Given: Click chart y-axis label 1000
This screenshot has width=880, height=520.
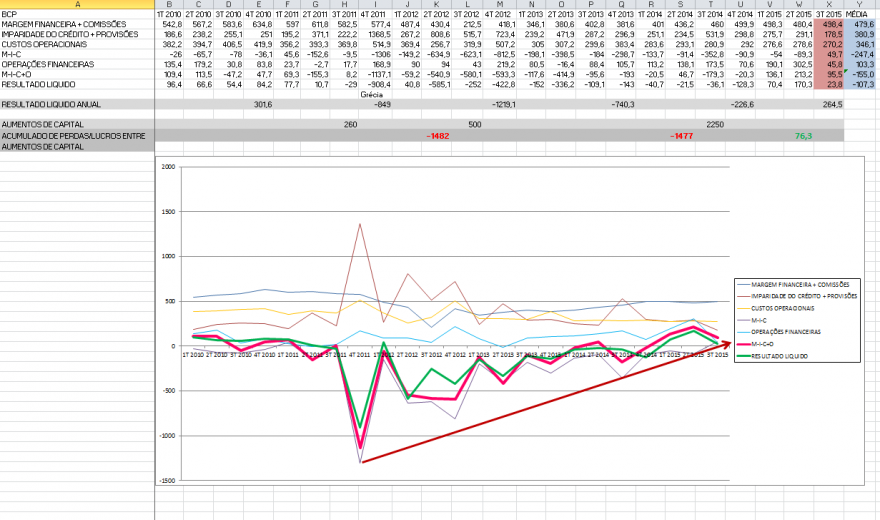Looking at the screenshot, I should click(x=168, y=256).
